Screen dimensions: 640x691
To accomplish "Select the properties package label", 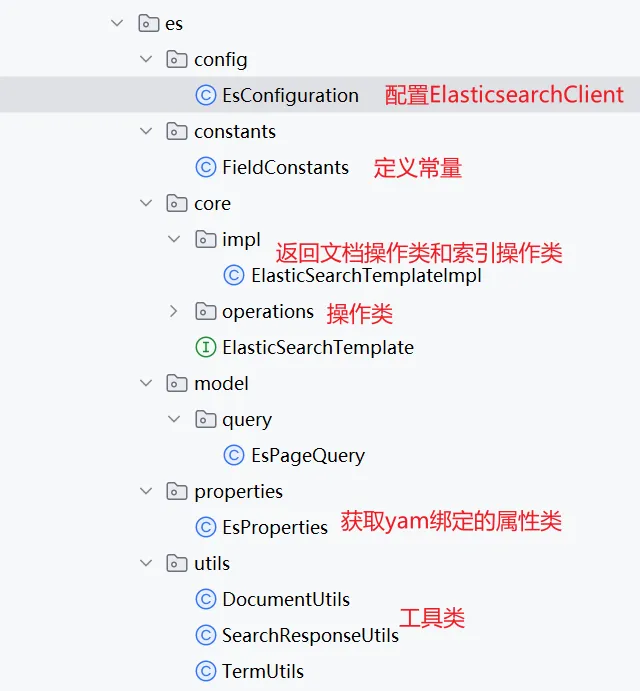I will tap(238, 491).
